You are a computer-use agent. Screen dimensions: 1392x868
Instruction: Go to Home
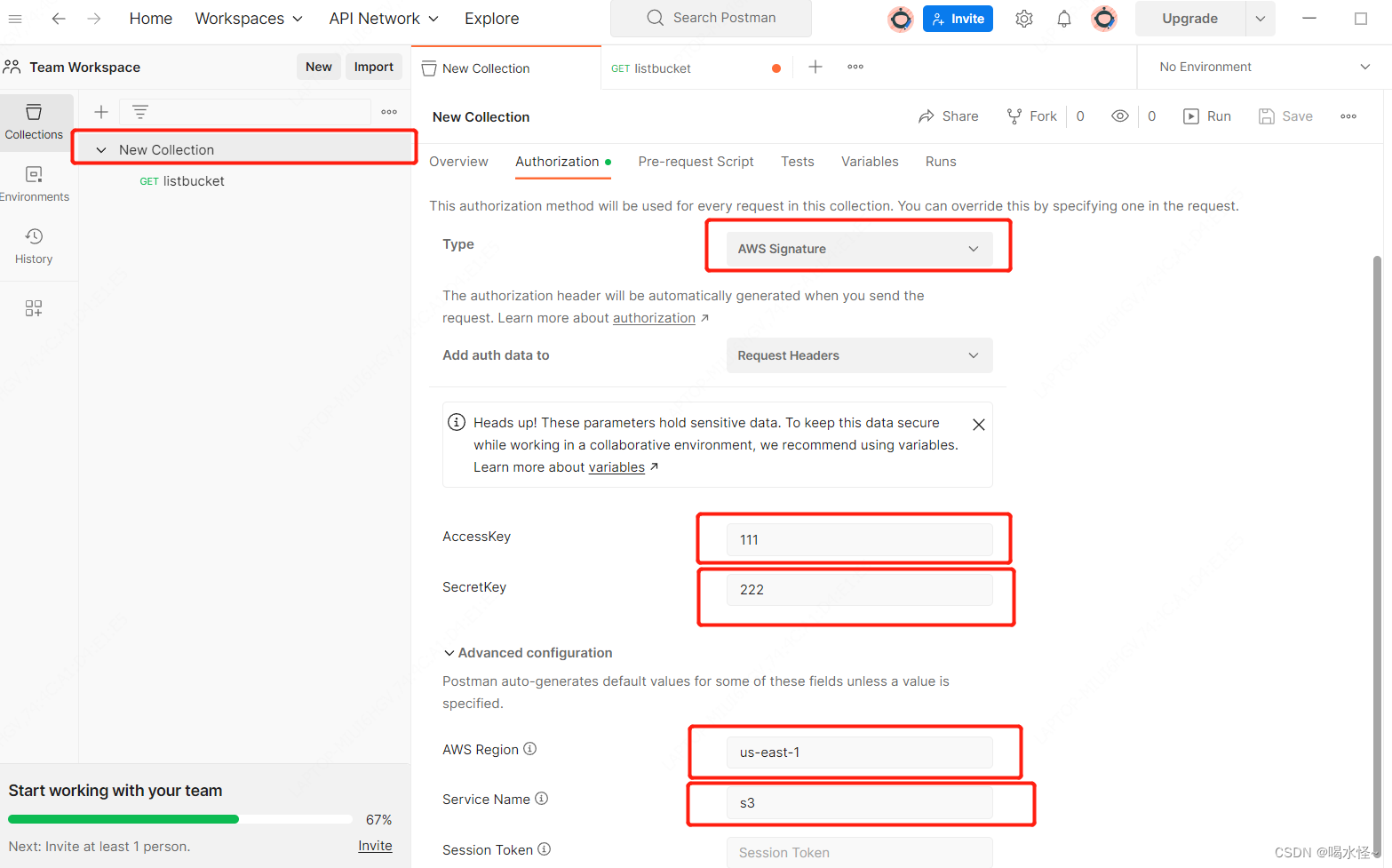[x=151, y=19]
